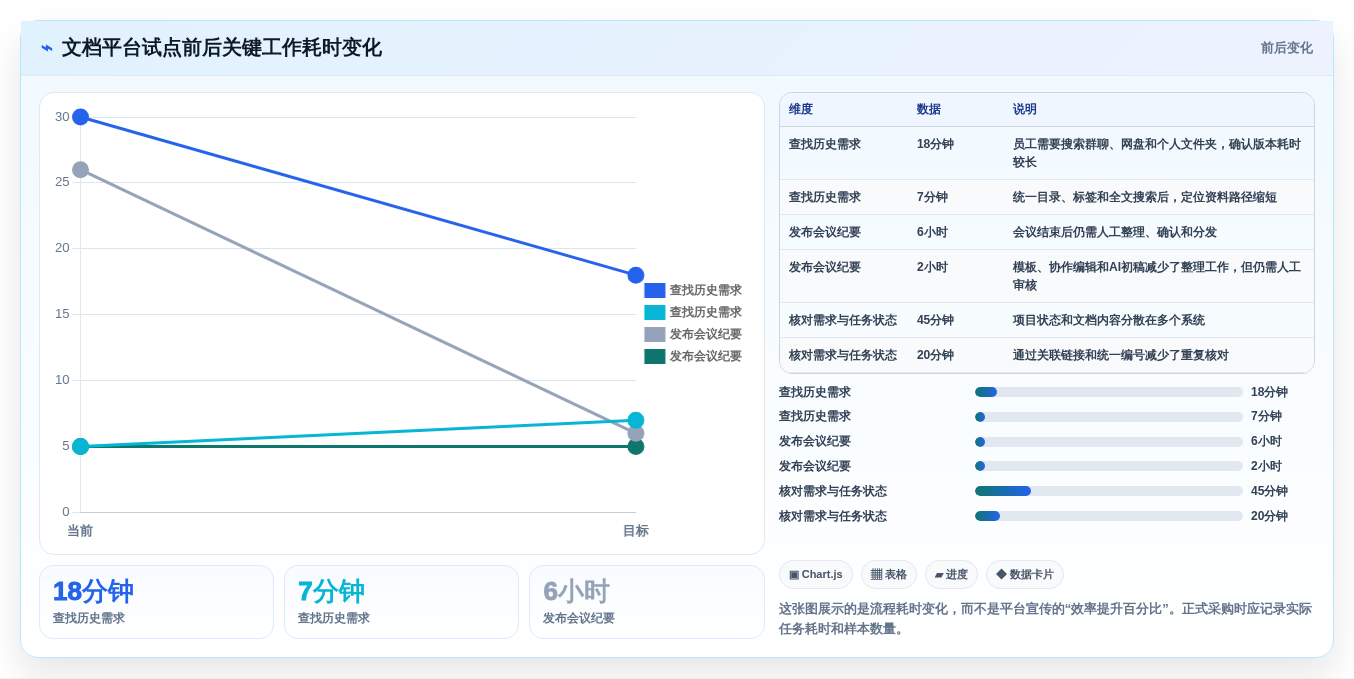Click the description 通过关联链接和统一编号减少了重复核对

tap(1121, 356)
